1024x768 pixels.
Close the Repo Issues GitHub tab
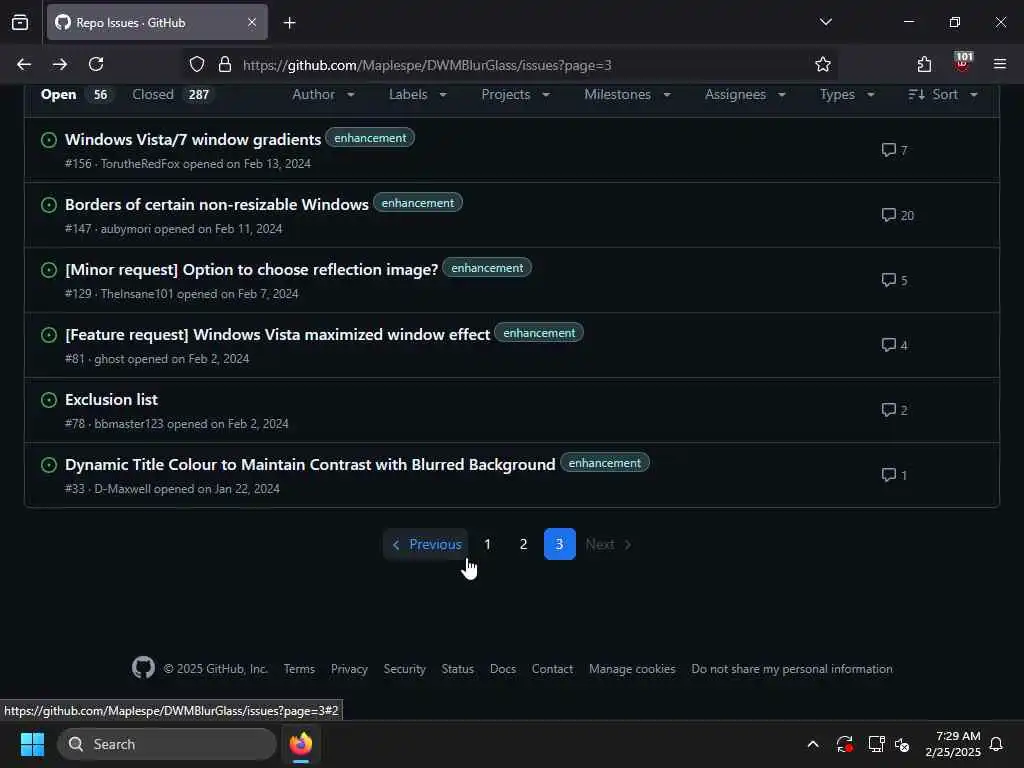click(252, 23)
